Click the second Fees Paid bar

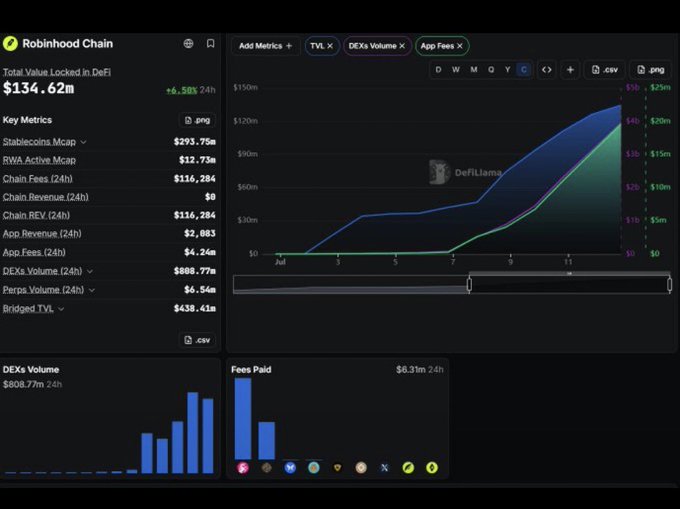point(267,440)
